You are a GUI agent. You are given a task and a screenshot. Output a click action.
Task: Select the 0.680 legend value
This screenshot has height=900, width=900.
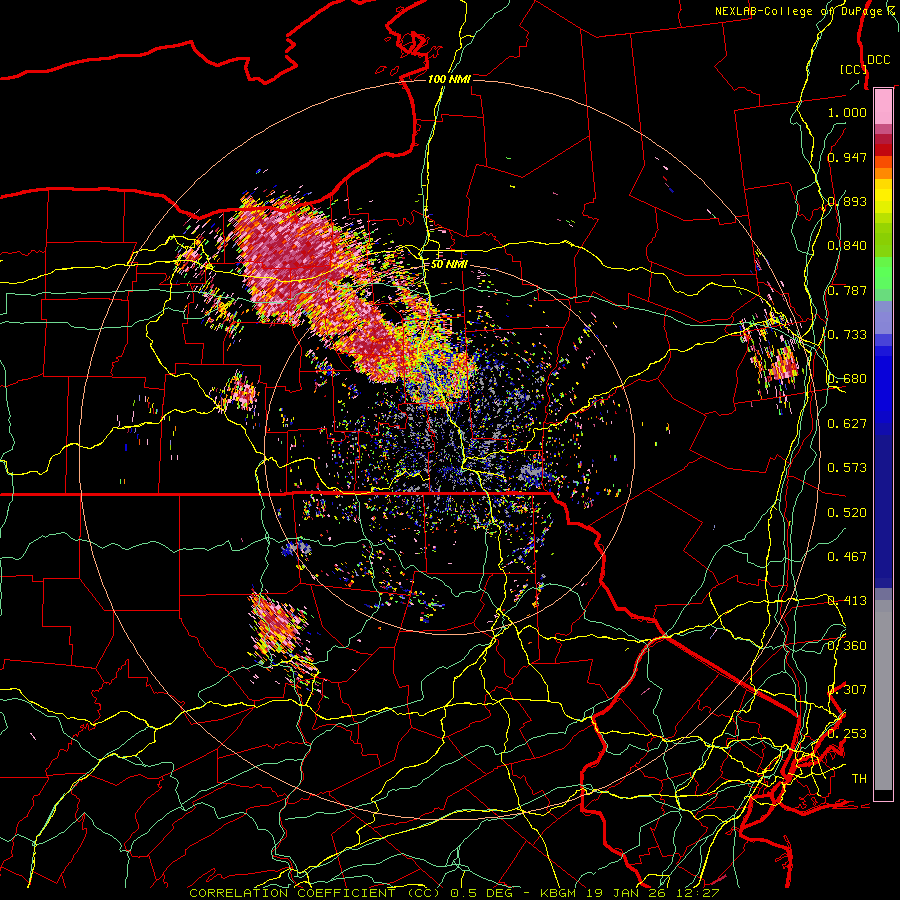[847, 379]
